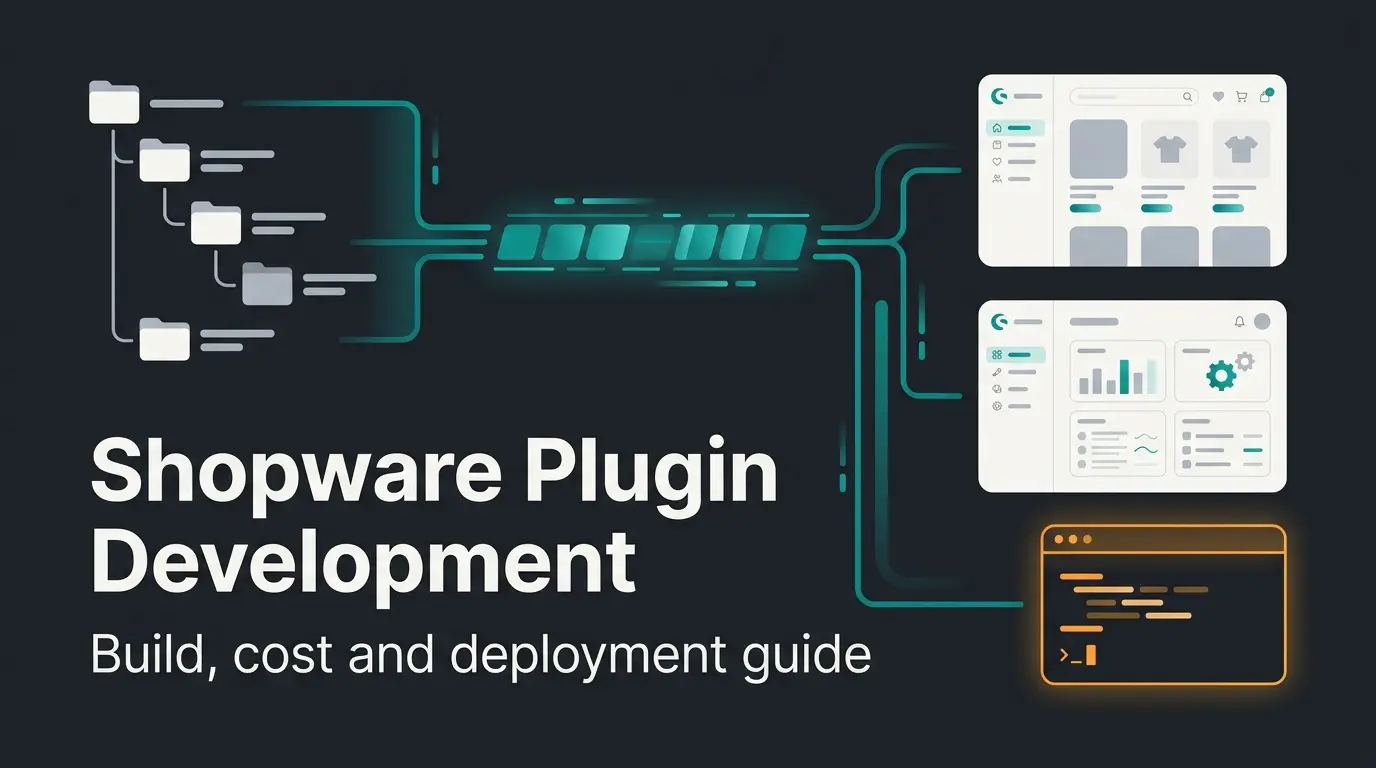
Task: Click inside the storefront search field
Action: point(1134,97)
